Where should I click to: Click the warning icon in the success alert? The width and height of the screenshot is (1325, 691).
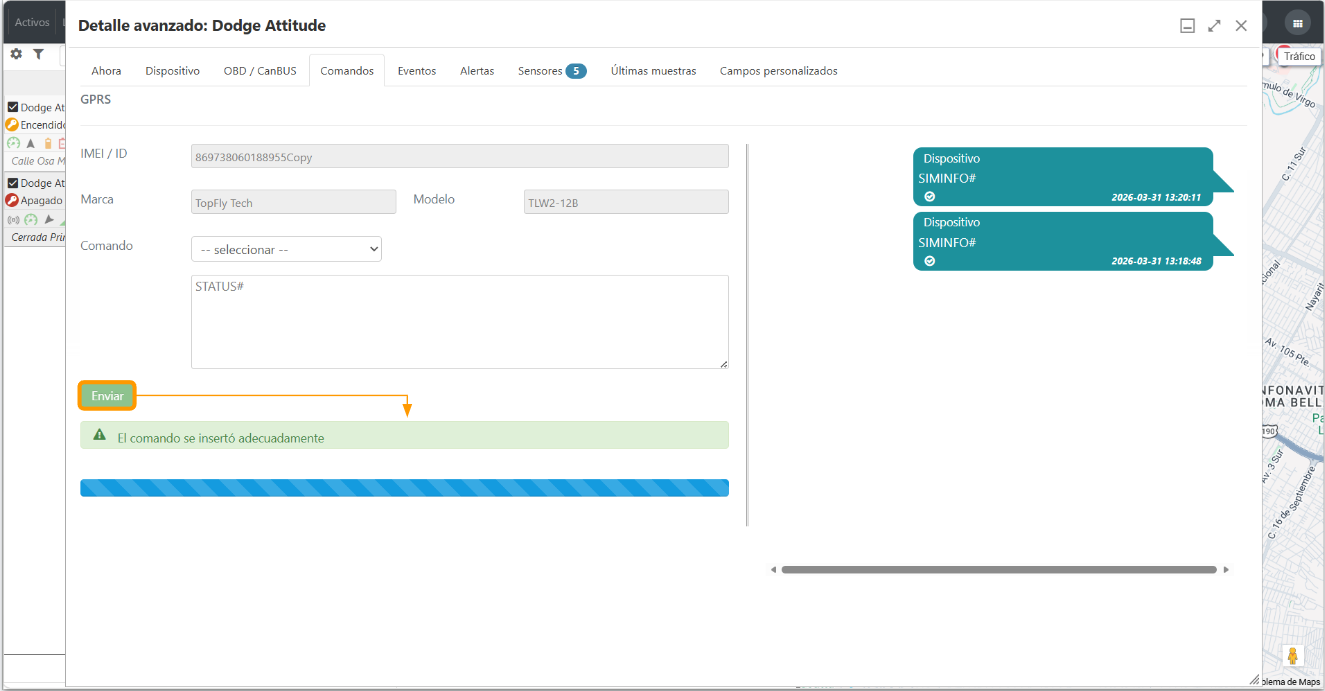[x=99, y=435]
